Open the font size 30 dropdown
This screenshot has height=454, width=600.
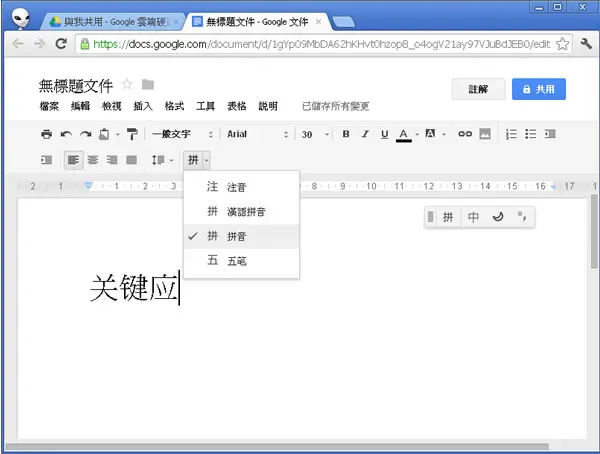click(x=315, y=134)
